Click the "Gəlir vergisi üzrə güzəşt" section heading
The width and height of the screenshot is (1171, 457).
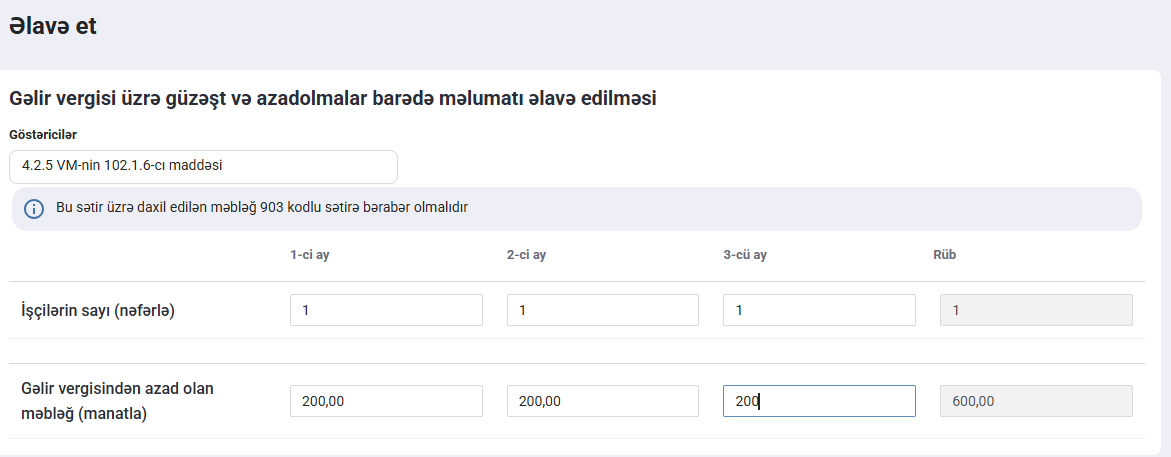[x=332, y=98]
